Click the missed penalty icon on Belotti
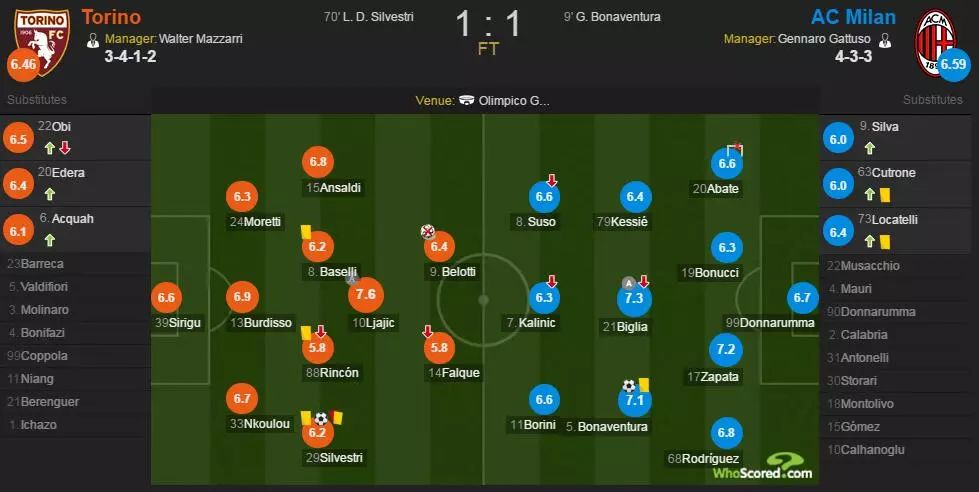 tap(429, 232)
